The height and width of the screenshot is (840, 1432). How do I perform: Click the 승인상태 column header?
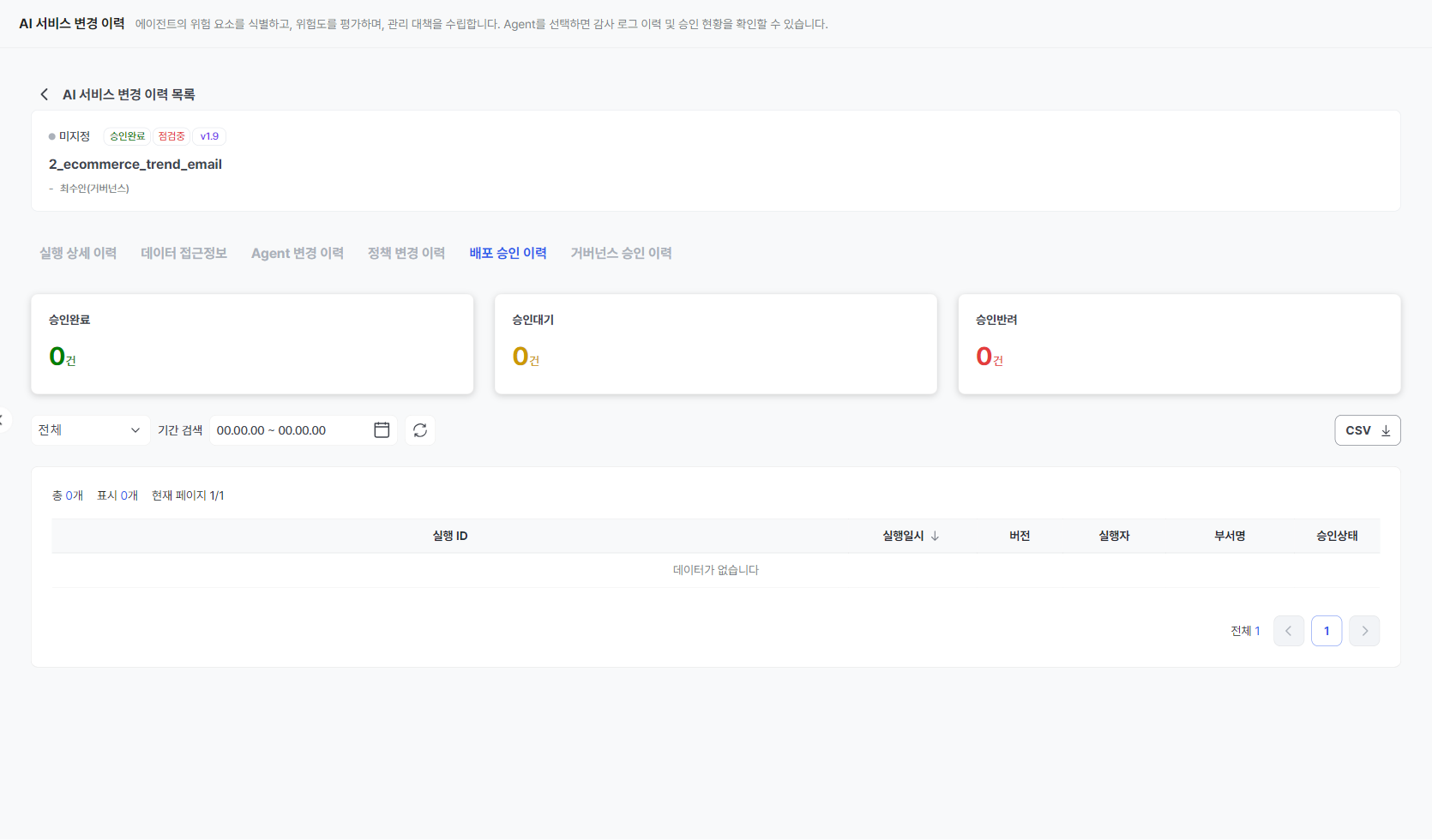1337,536
